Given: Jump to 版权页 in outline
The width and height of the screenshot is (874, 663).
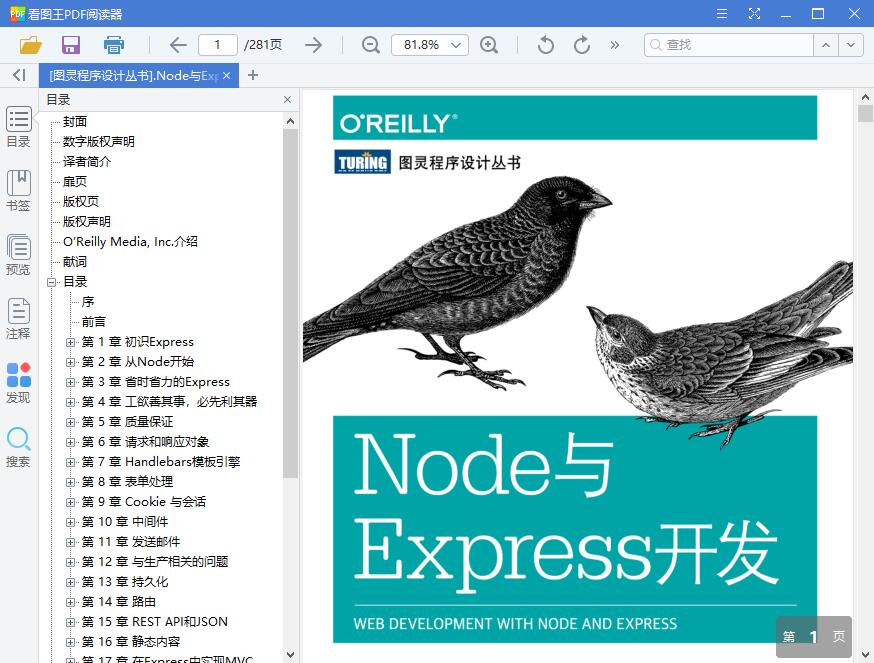Looking at the screenshot, I should tap(81, 202).
